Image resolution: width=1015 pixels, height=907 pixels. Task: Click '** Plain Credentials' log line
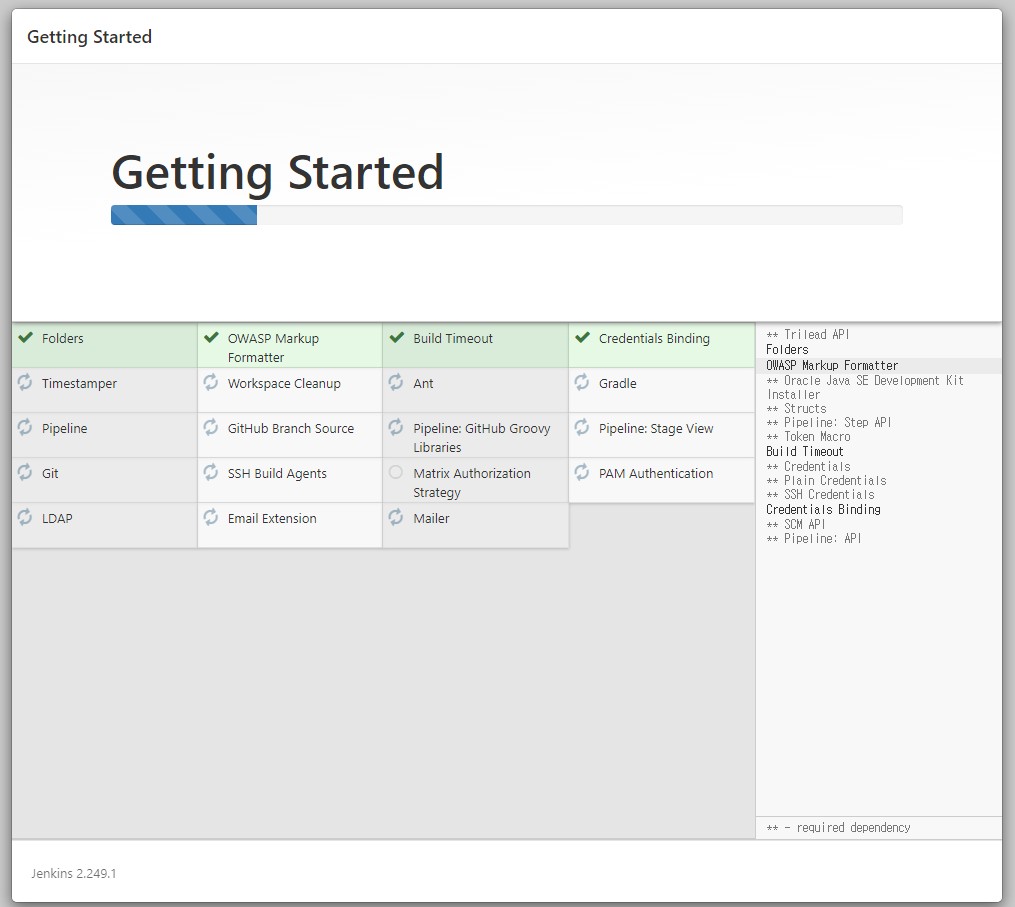click(826, 481)
